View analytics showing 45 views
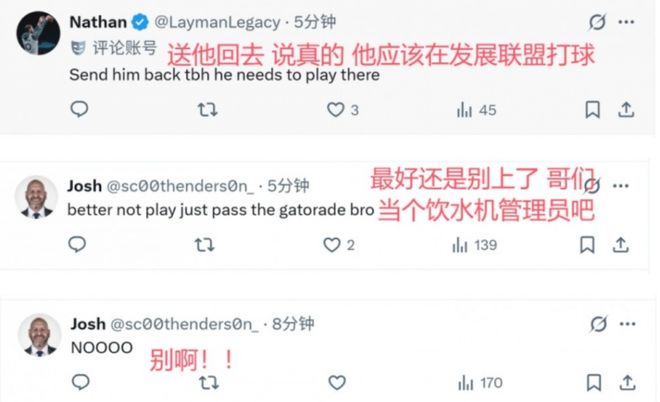The image size is (660, 402). pyautogui.click(x=476, y=110)
